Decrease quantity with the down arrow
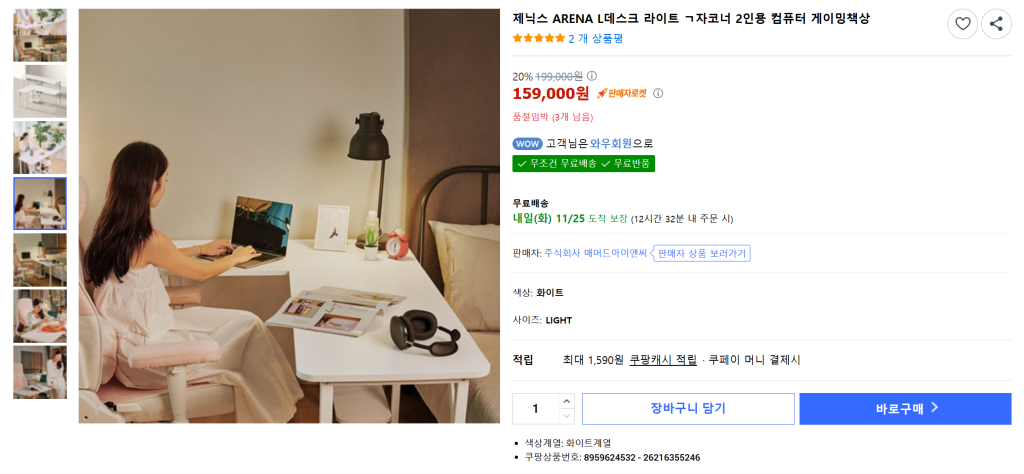This screenshot has width=1024, height=474. [x=567, y=416]
